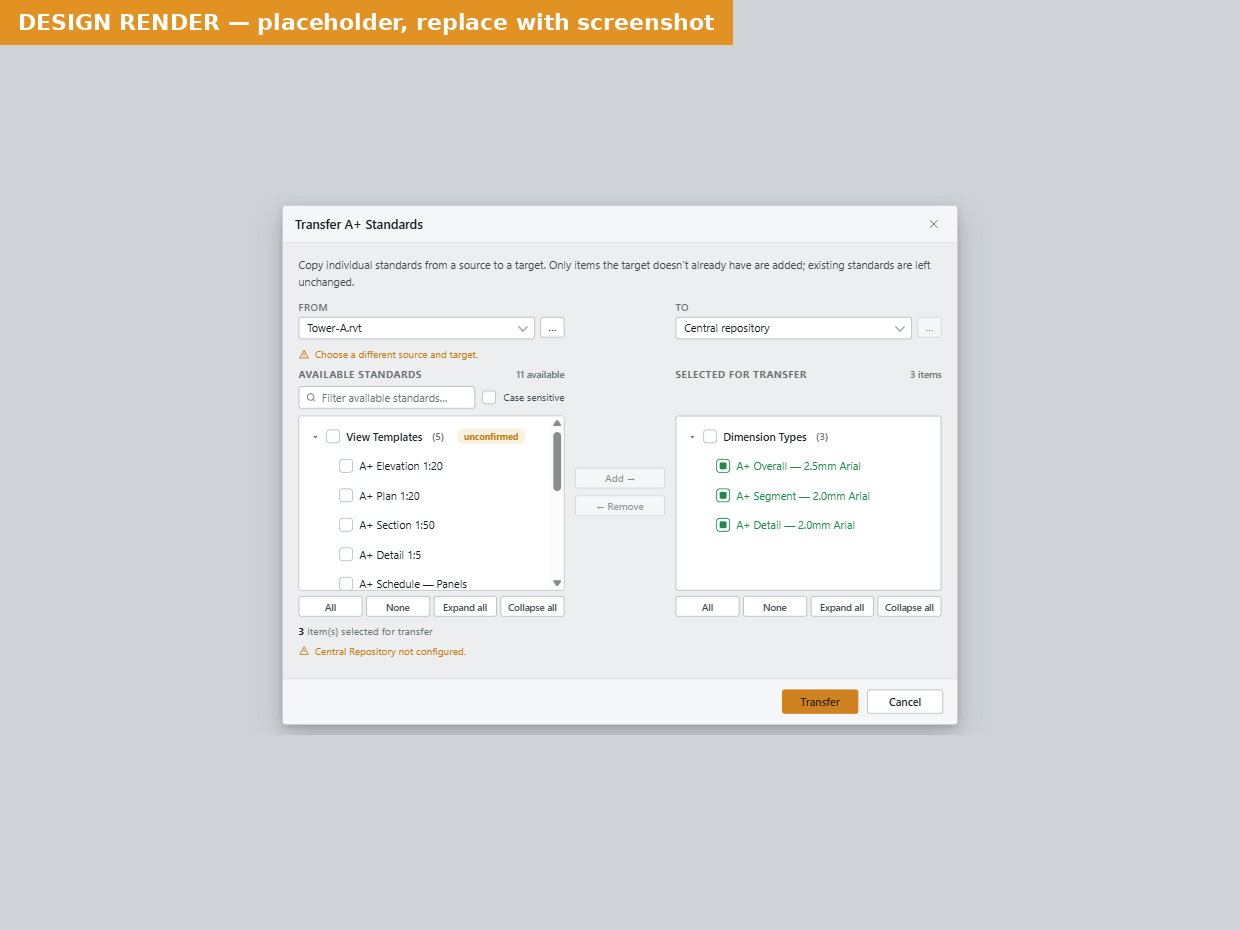Focus the Filter available standards field
Screen dimensions: 1240x930
386,398
